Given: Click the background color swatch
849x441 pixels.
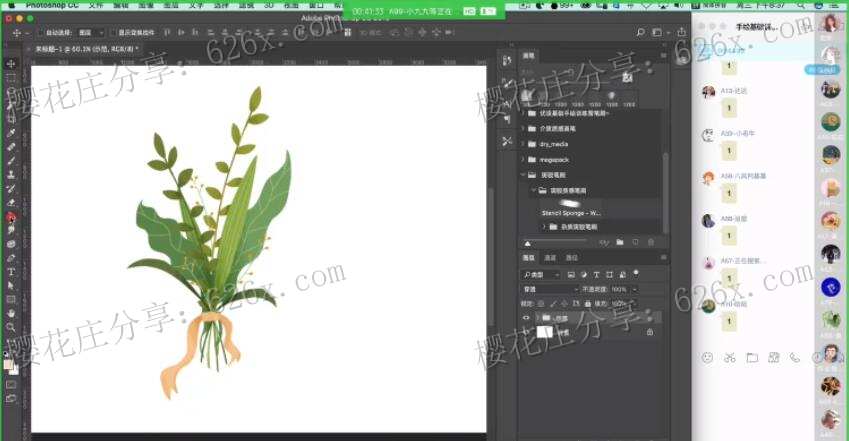Looking at the screenshot, I should [x=14, y=371].
